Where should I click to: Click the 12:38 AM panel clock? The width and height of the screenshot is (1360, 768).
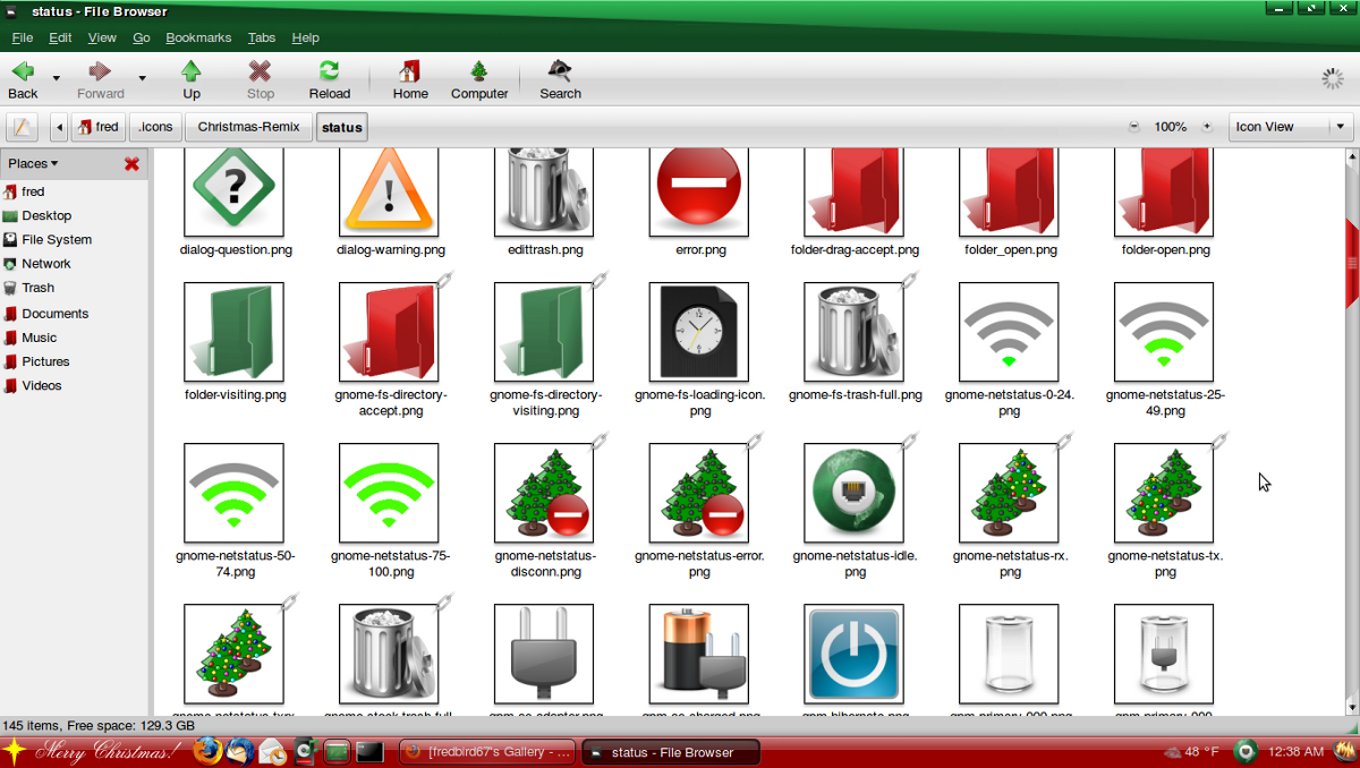pyautogui.click(x=1296, y=751)
